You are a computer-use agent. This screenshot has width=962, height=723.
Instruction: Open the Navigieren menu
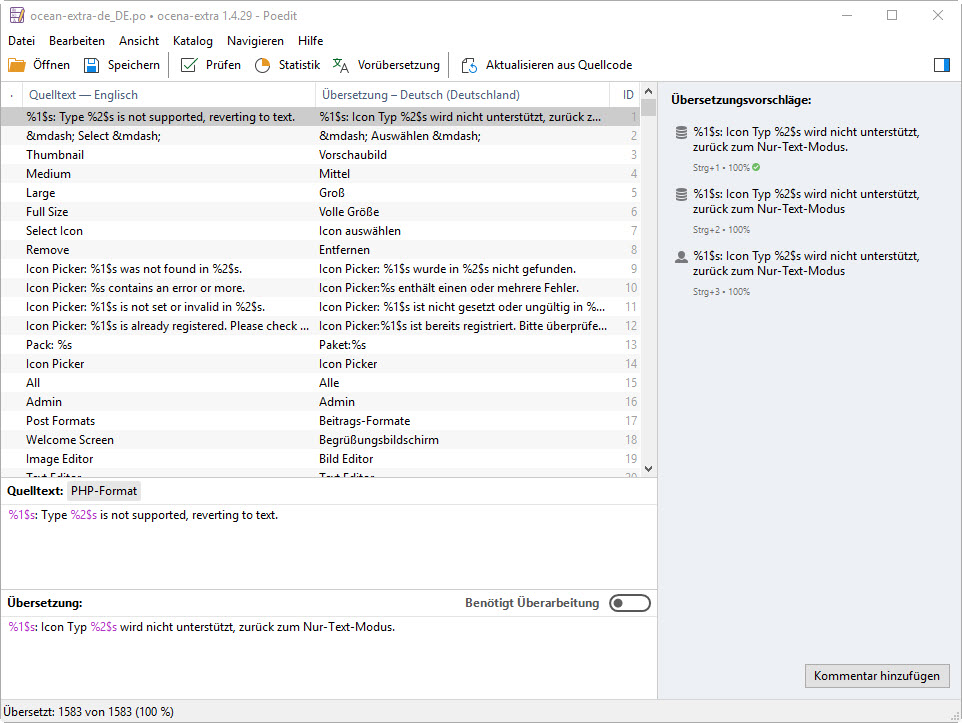[255, 41]
